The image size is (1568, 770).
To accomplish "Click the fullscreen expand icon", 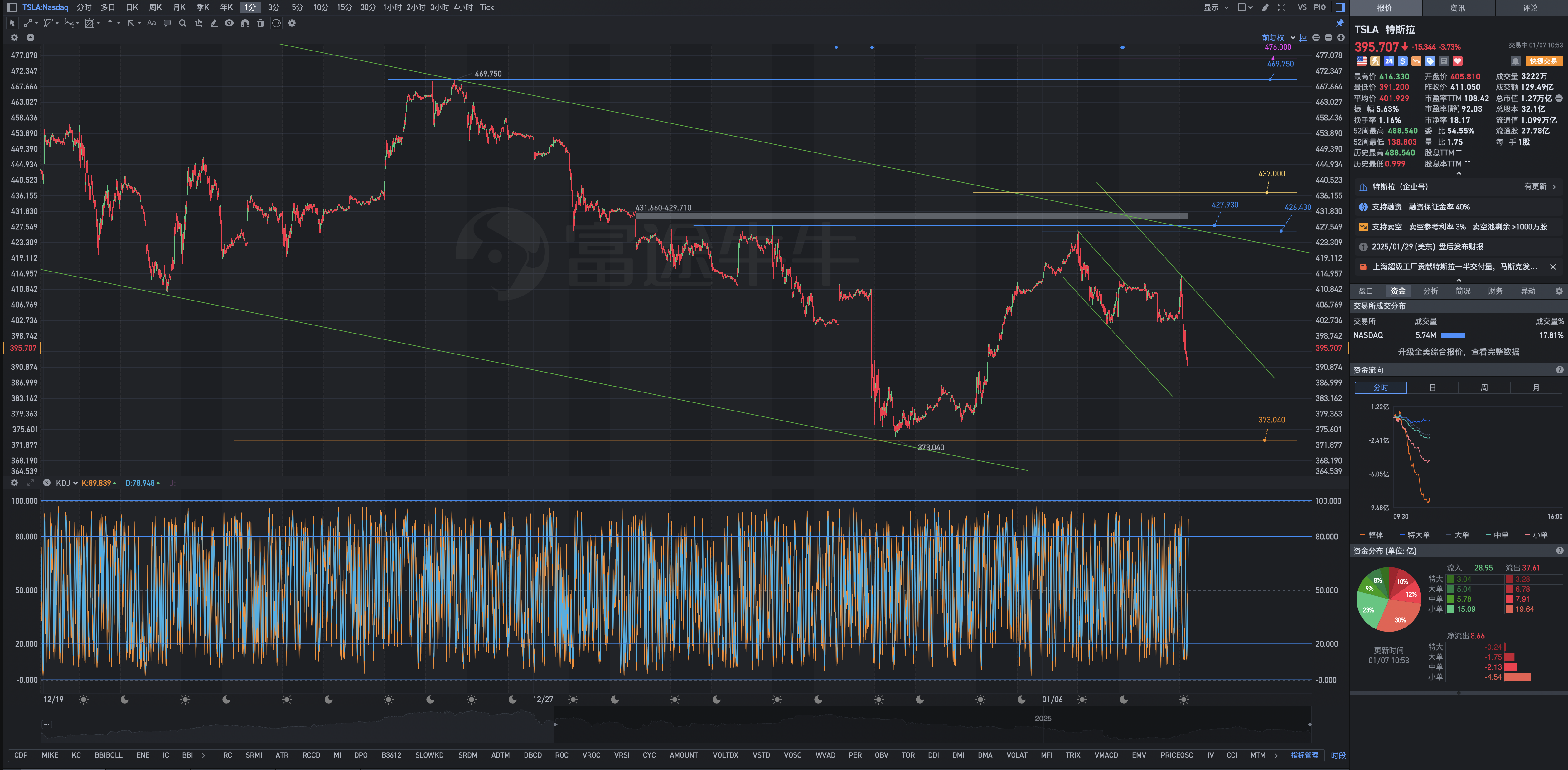I will click(x=1281, y=7).
